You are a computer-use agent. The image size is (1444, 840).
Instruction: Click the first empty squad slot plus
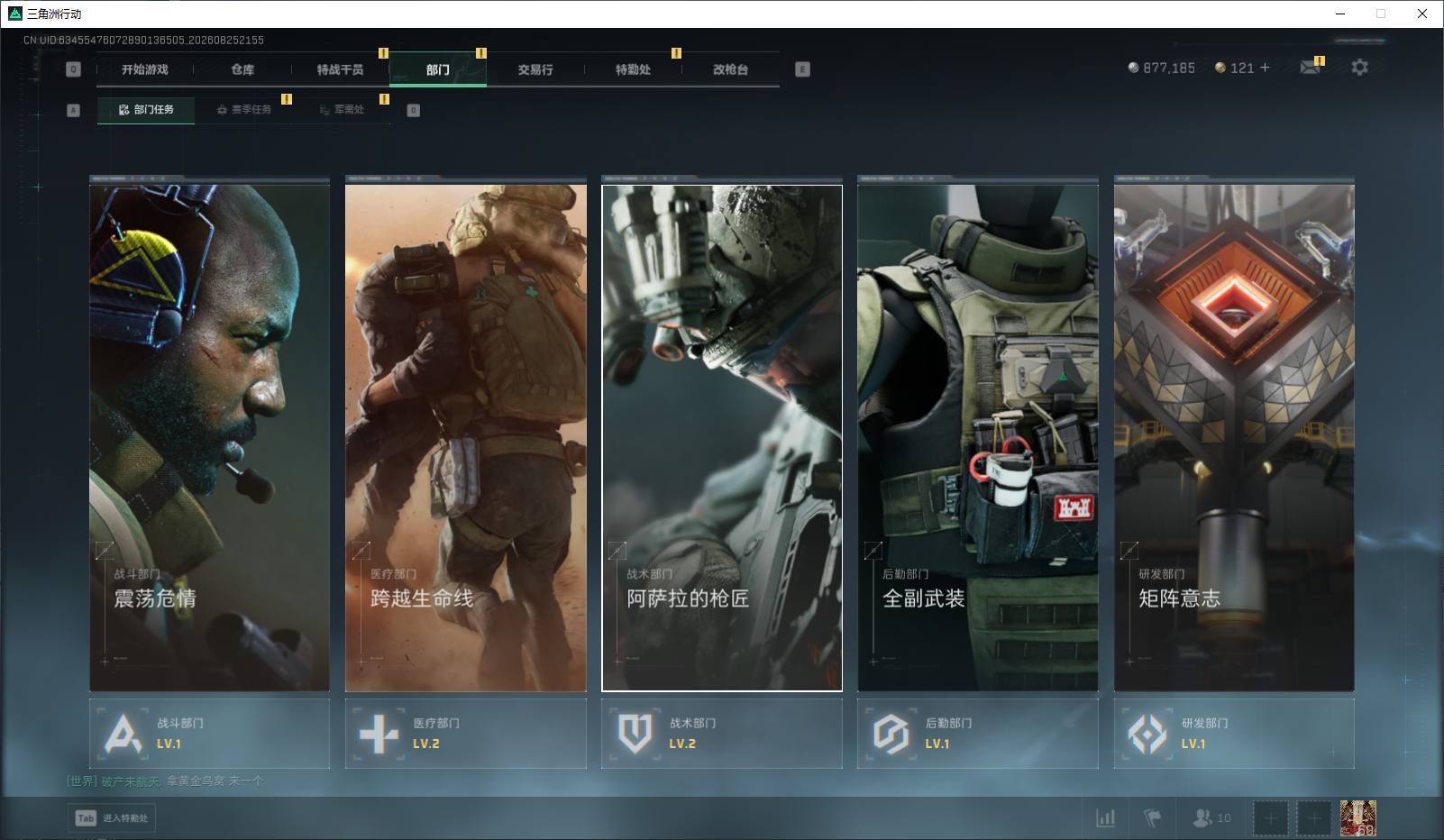pos(1270,818)
